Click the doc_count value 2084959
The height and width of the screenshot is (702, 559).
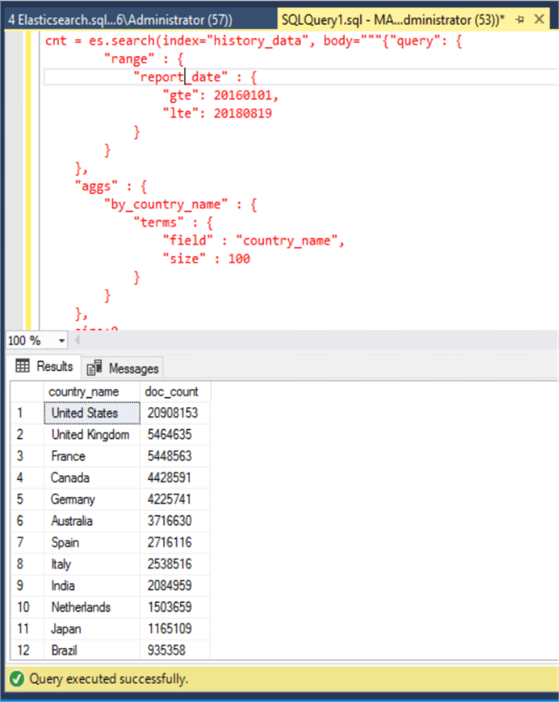pyautogui.click(x=175, y=586)
